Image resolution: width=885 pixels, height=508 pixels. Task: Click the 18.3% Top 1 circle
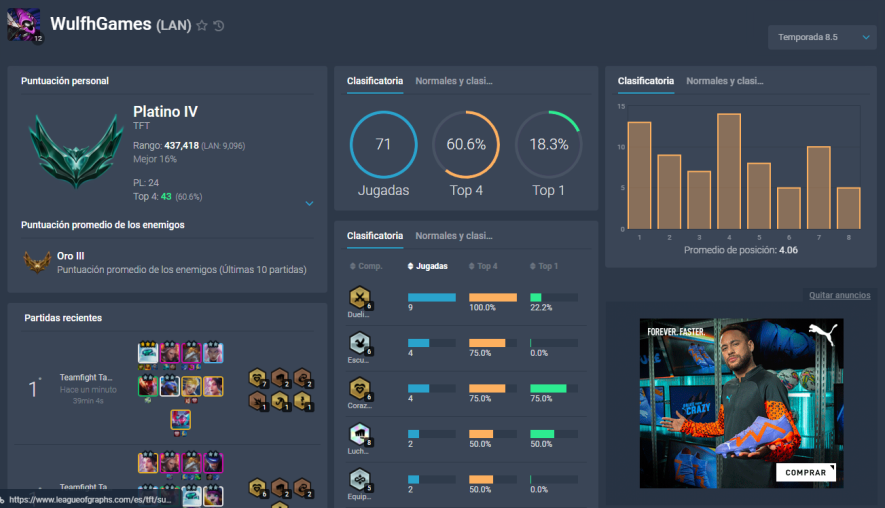pyautogui.click(x=549, y=144)
